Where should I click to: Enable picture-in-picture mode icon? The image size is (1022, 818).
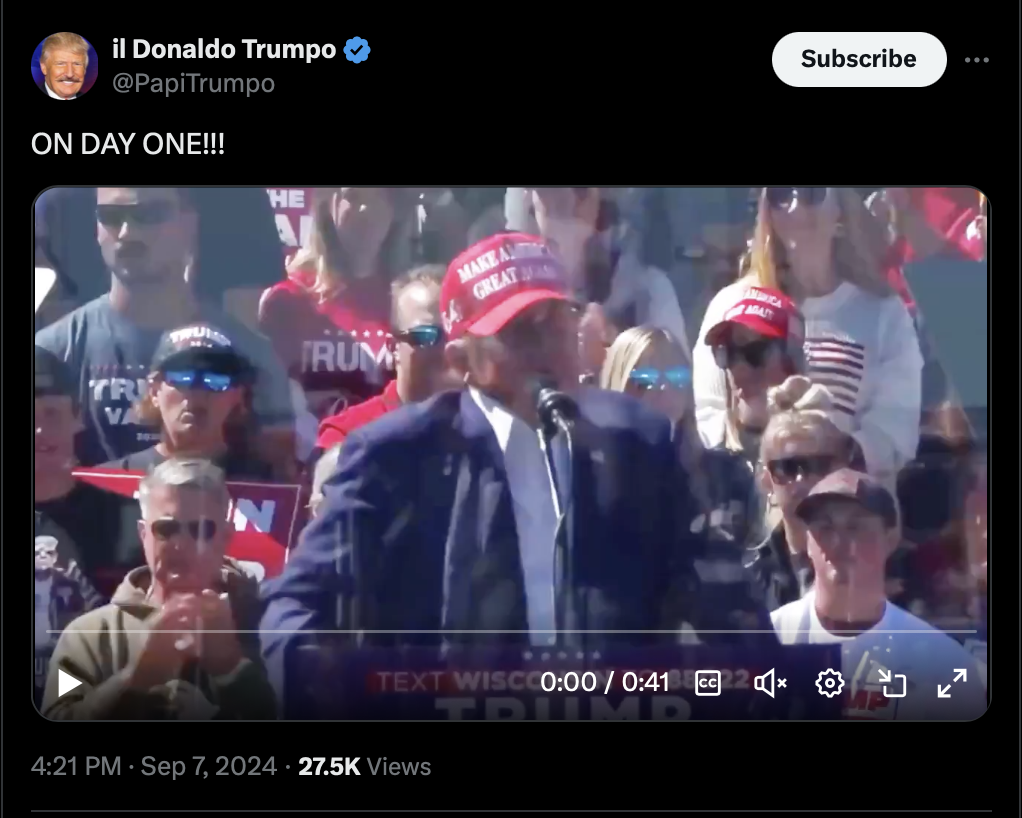pyautogui.click(x=892, y=683)
